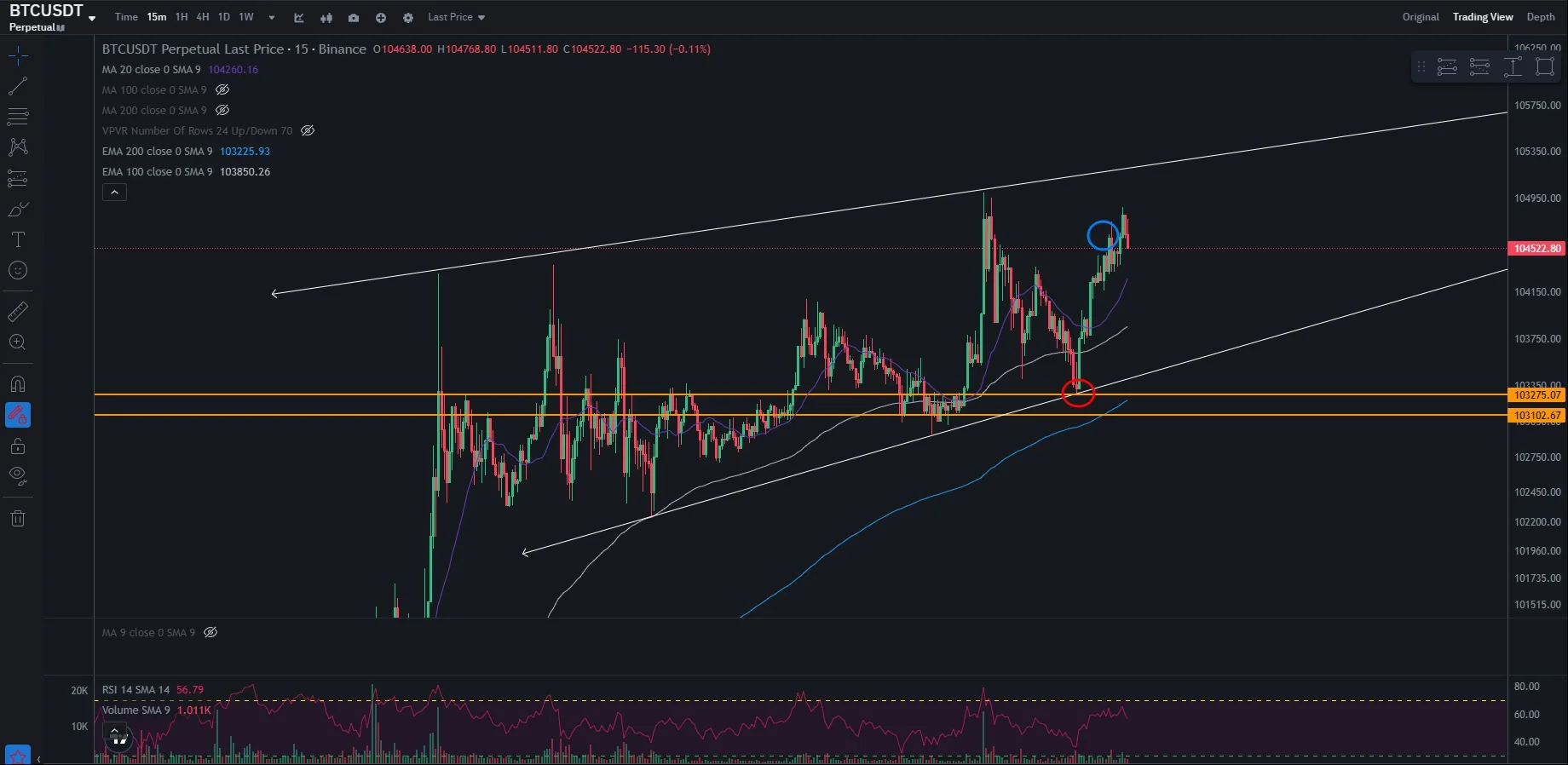Switch to Original chart view
1568x765 pixels.
coord(1421,17)
